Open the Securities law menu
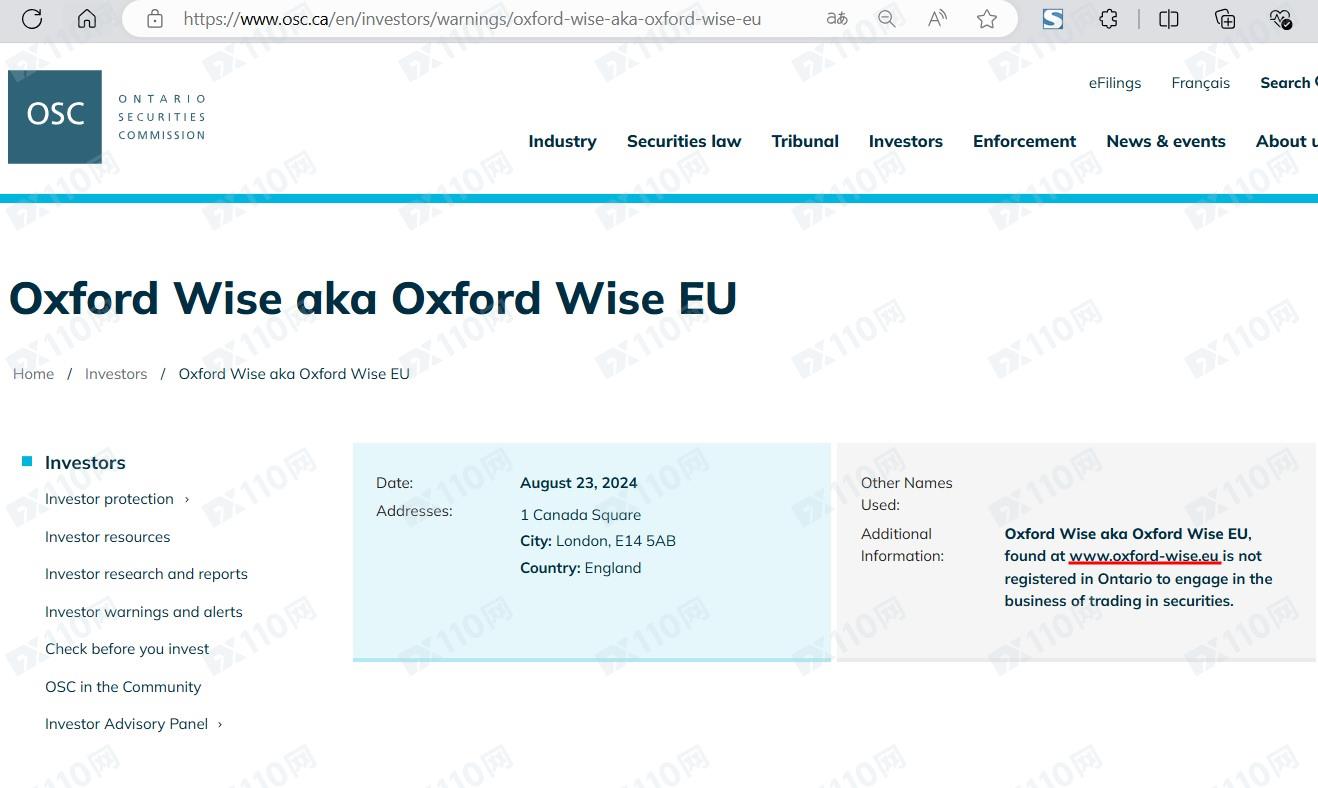Screen dimensions: 1318x788 (x=684, y=141)
